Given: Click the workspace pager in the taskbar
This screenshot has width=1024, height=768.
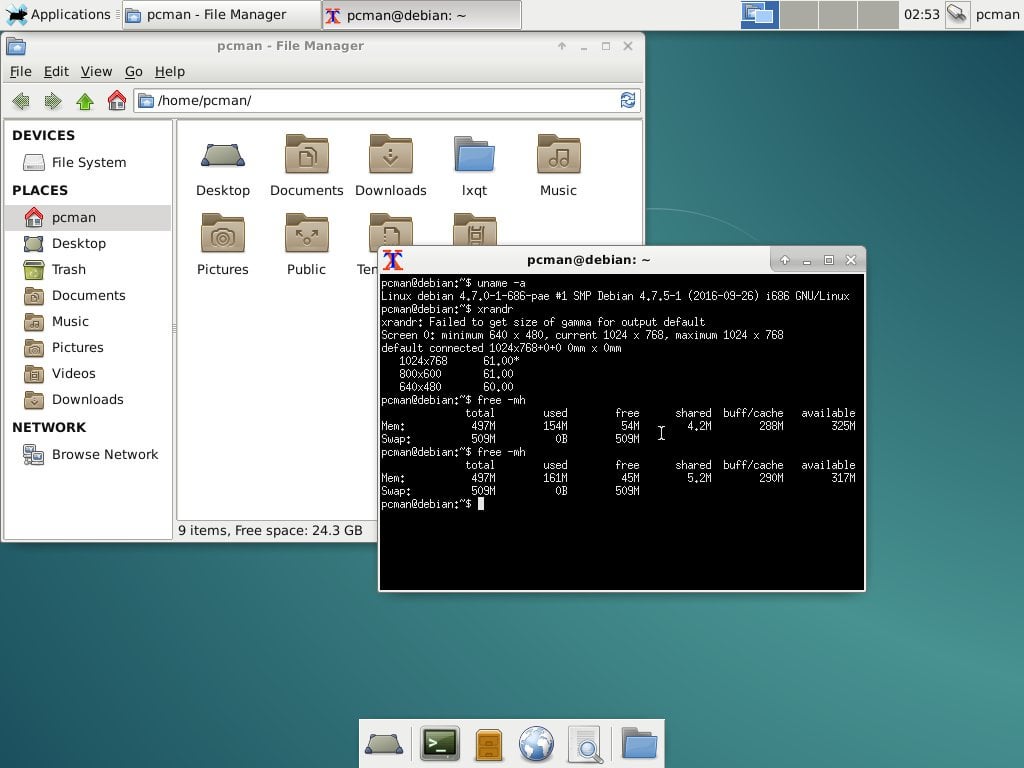Looking at the screenshot, I should pos(759,14).
